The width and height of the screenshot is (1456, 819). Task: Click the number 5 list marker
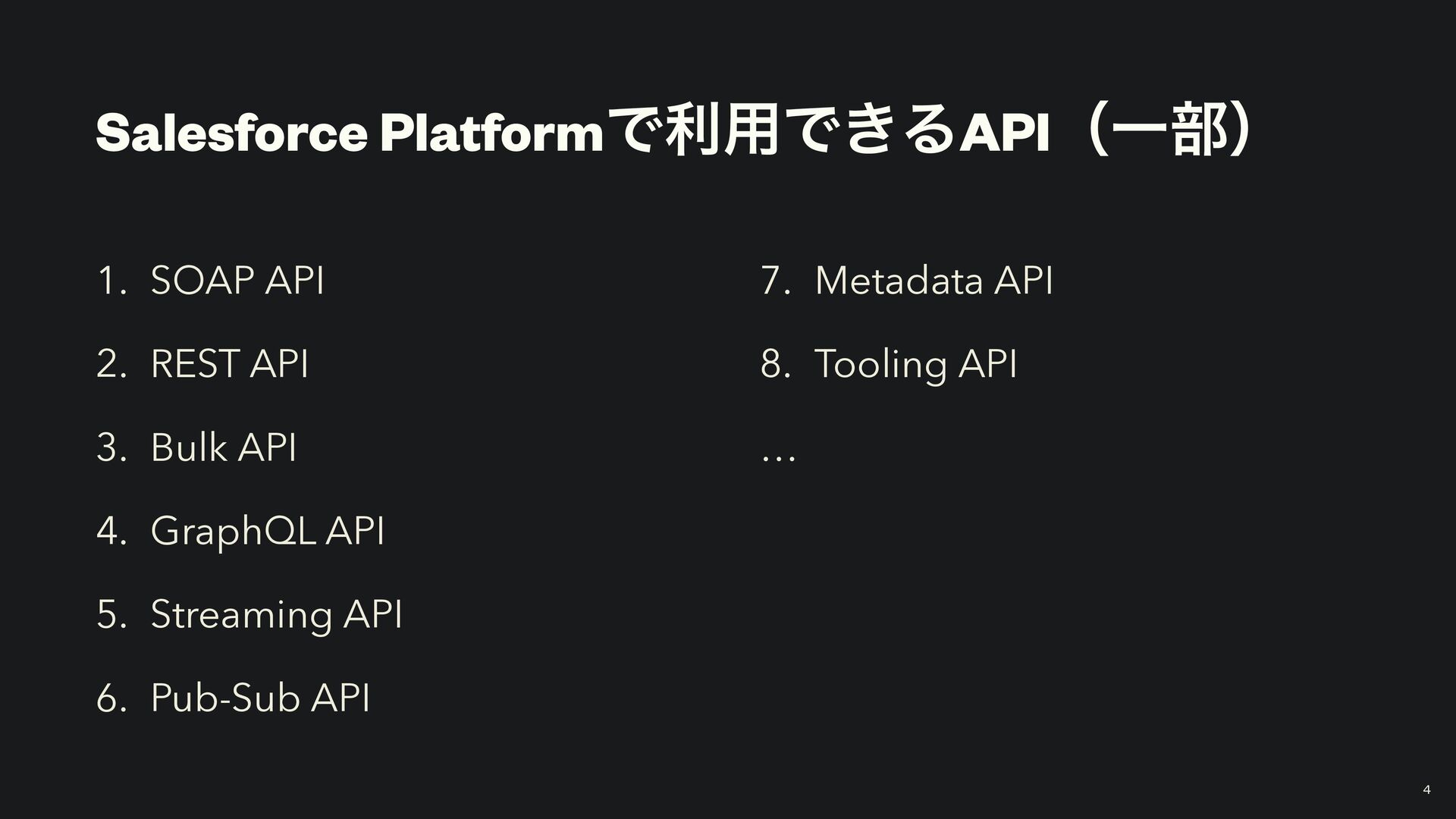point(111,613)
